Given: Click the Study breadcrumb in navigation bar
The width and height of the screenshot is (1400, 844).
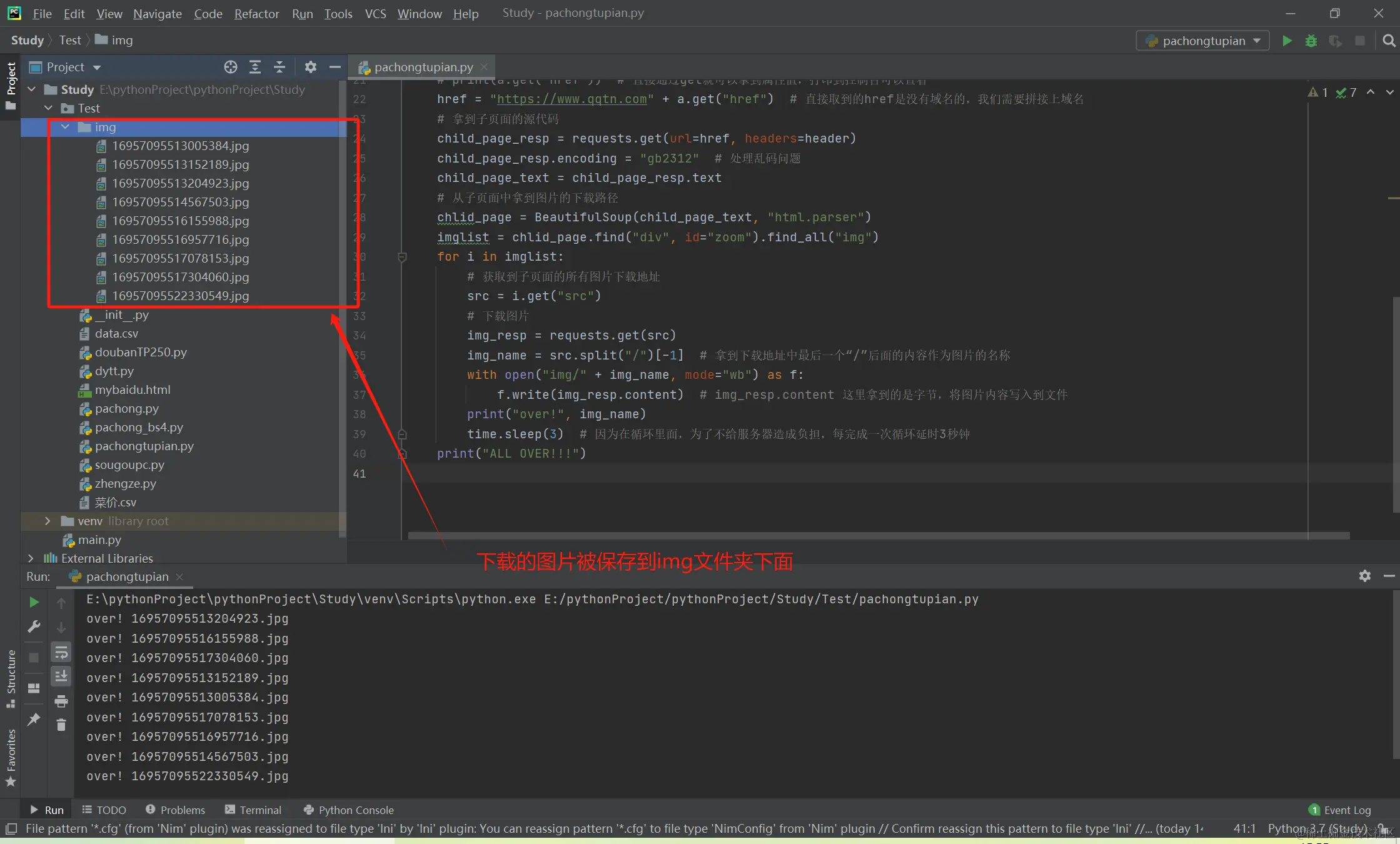Looking at the screenshot, I should pos(28,41).
